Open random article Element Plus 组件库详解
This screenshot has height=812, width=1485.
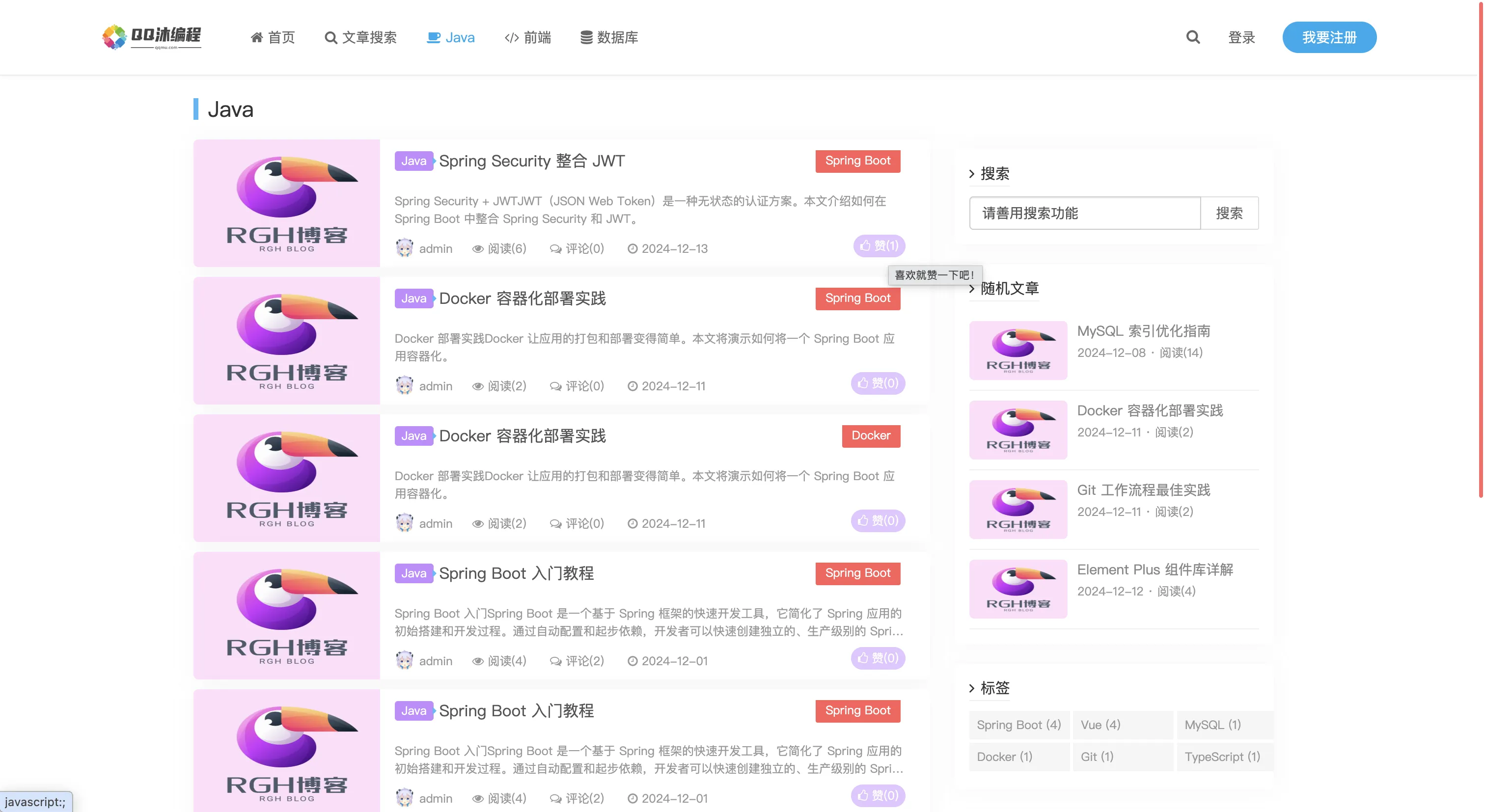[1155, 569]
